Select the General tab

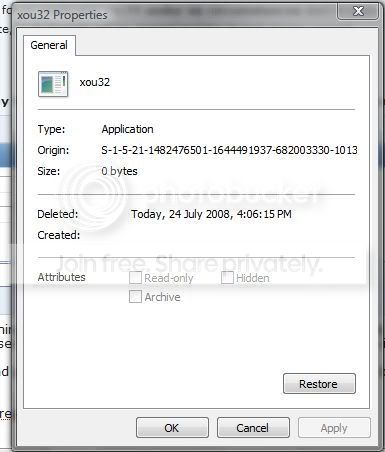click(x=49, y=45)
